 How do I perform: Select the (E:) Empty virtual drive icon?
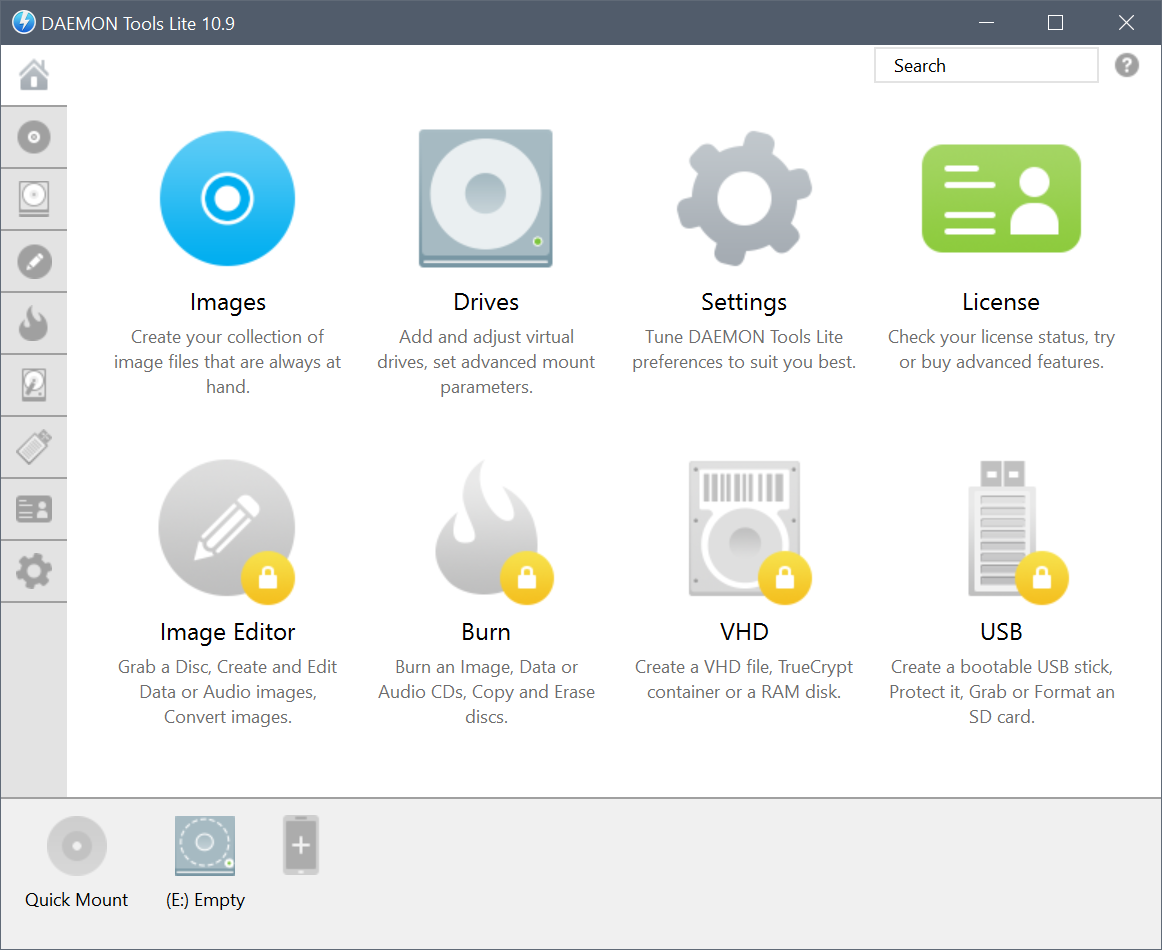(205, 846)
